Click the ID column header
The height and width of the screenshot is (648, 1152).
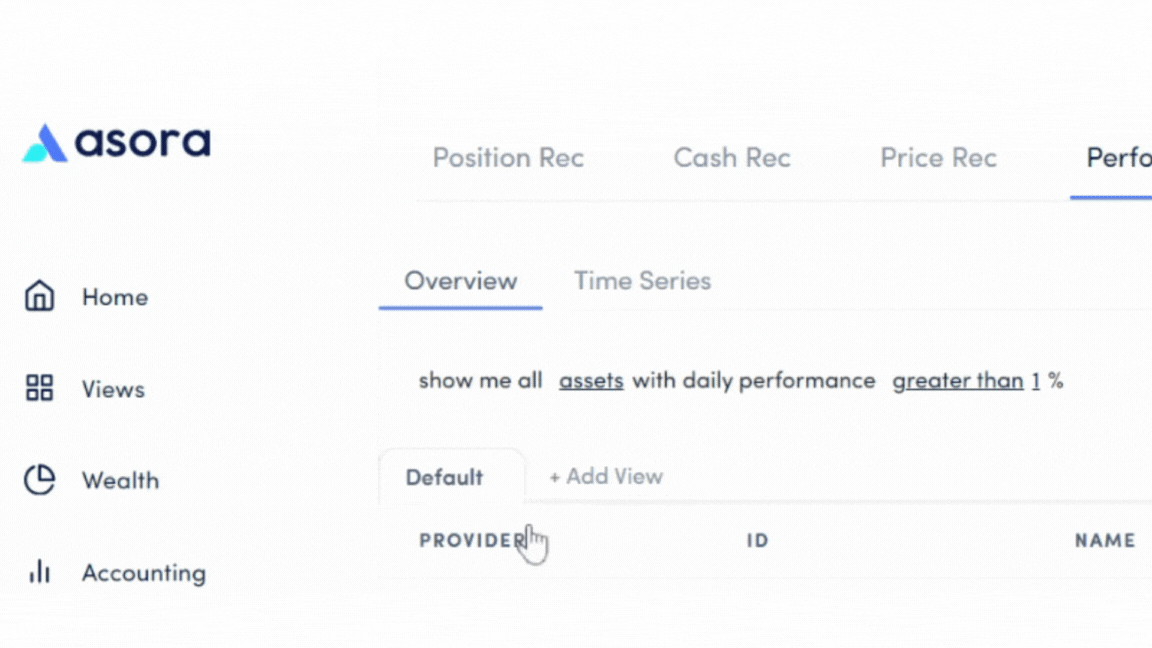click(757, 540)
